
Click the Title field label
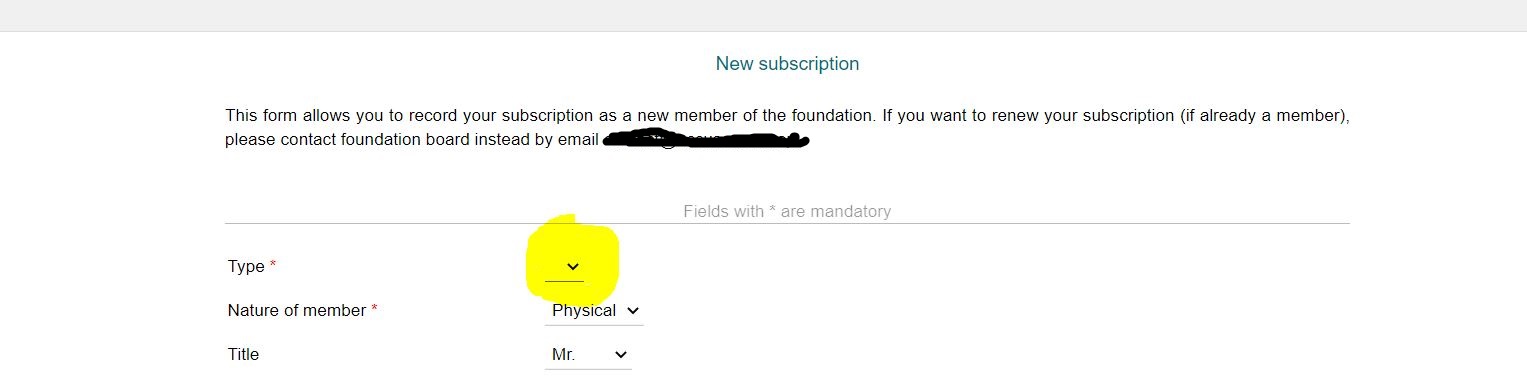[243, 354]
